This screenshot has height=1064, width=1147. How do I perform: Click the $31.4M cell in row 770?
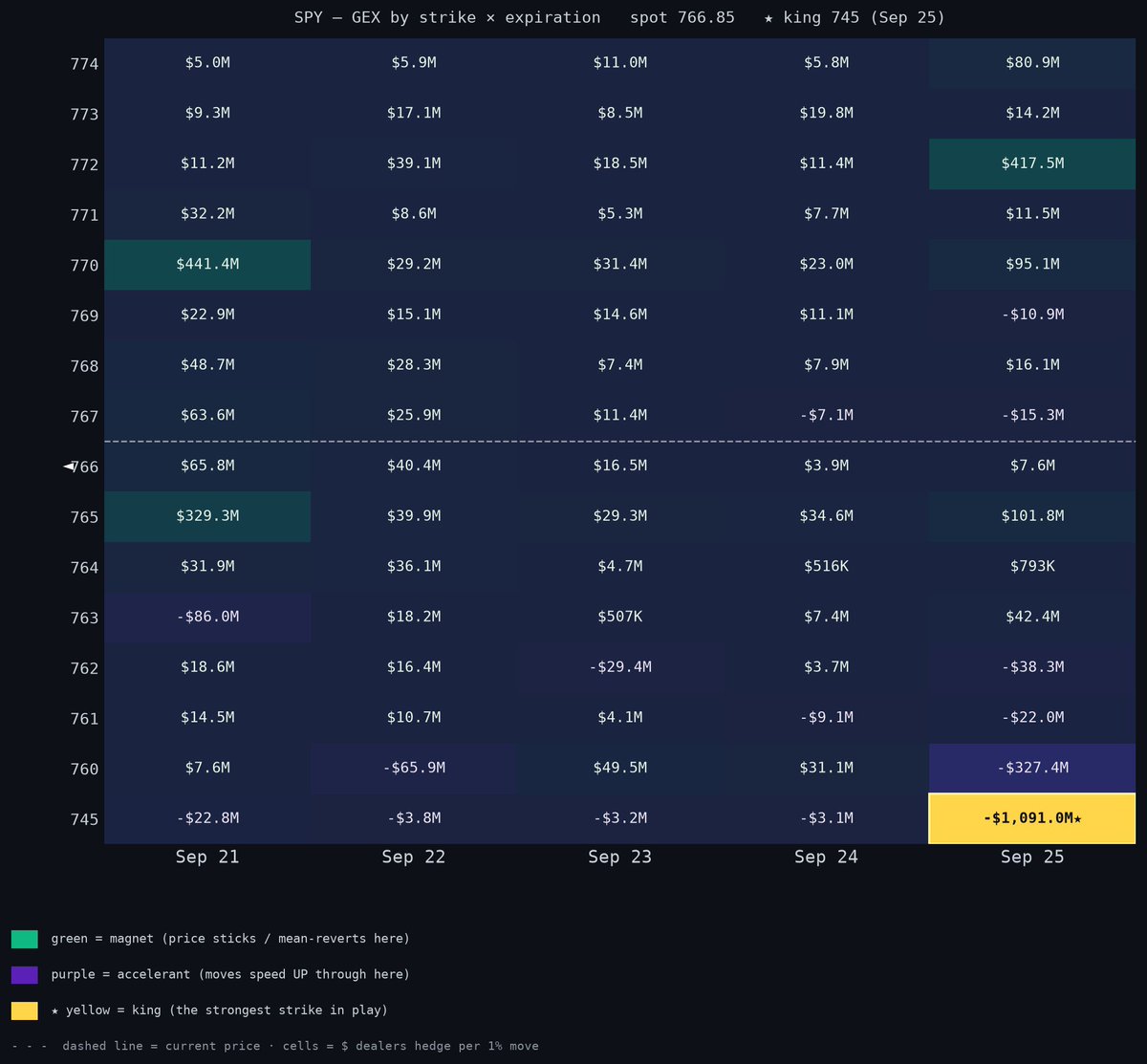tap(620, 265)
